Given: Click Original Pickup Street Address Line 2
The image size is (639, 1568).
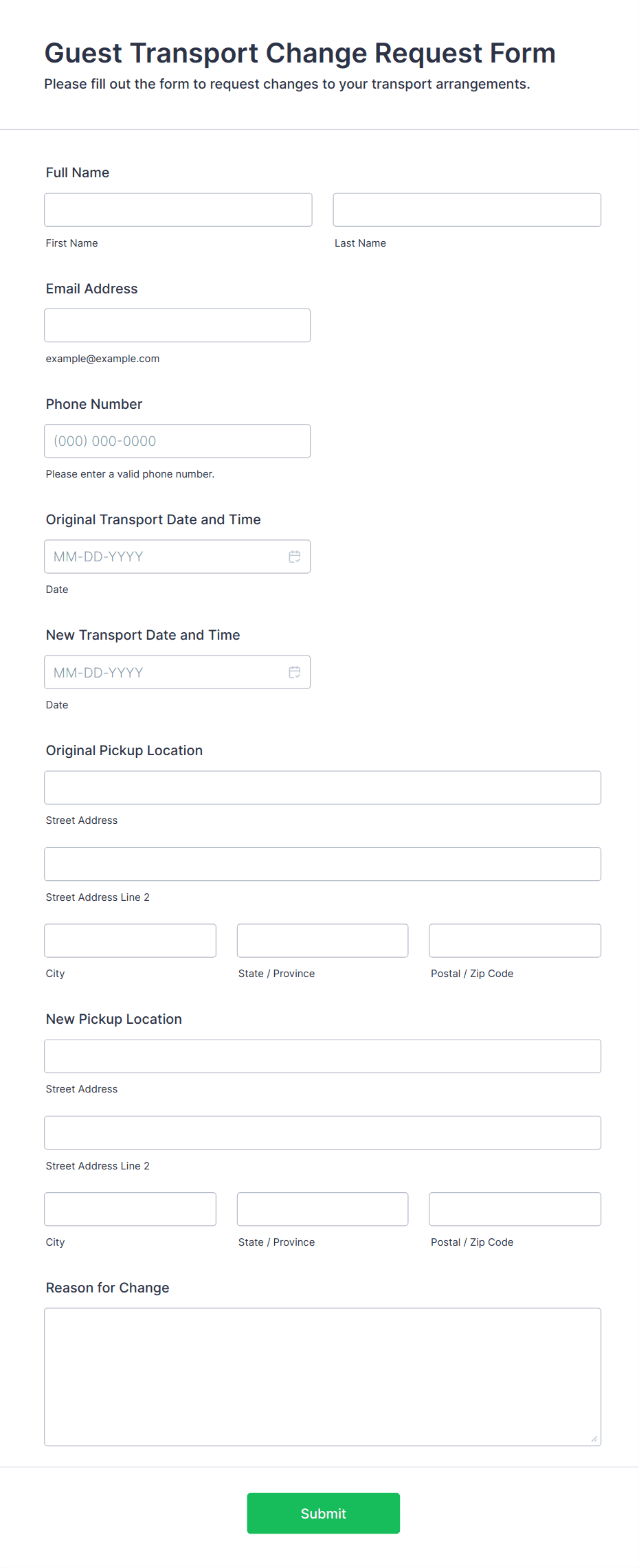Looking at the screenshot, I should coord(322,864).
